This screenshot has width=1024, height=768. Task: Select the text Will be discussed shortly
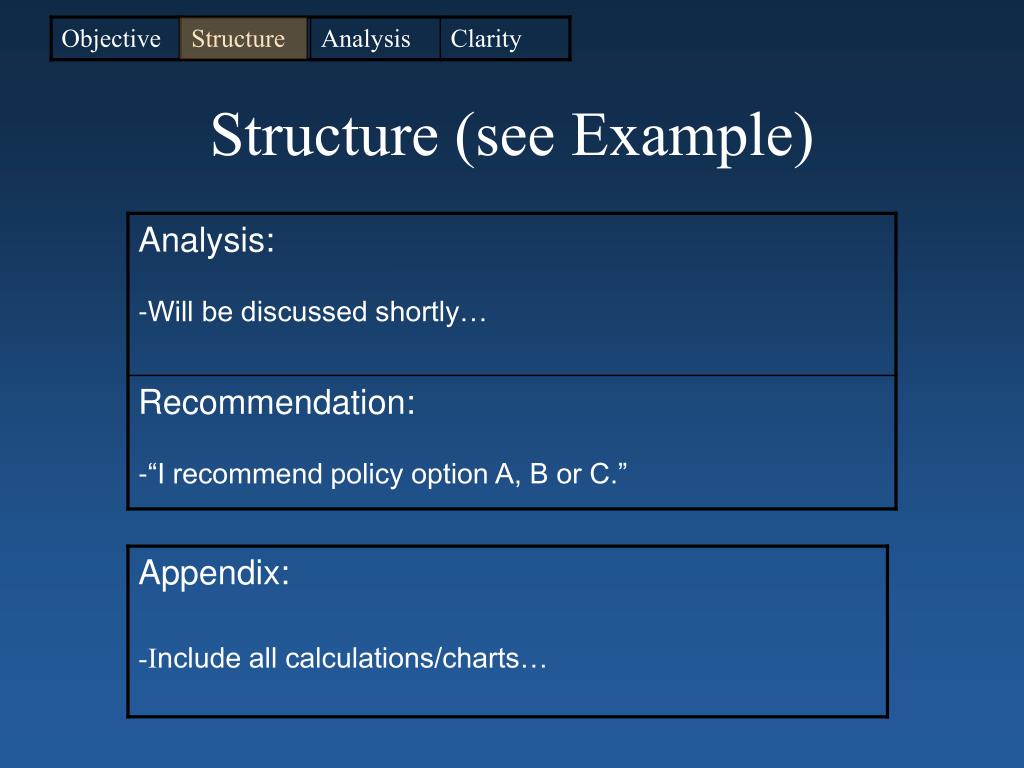click(313, 312)
